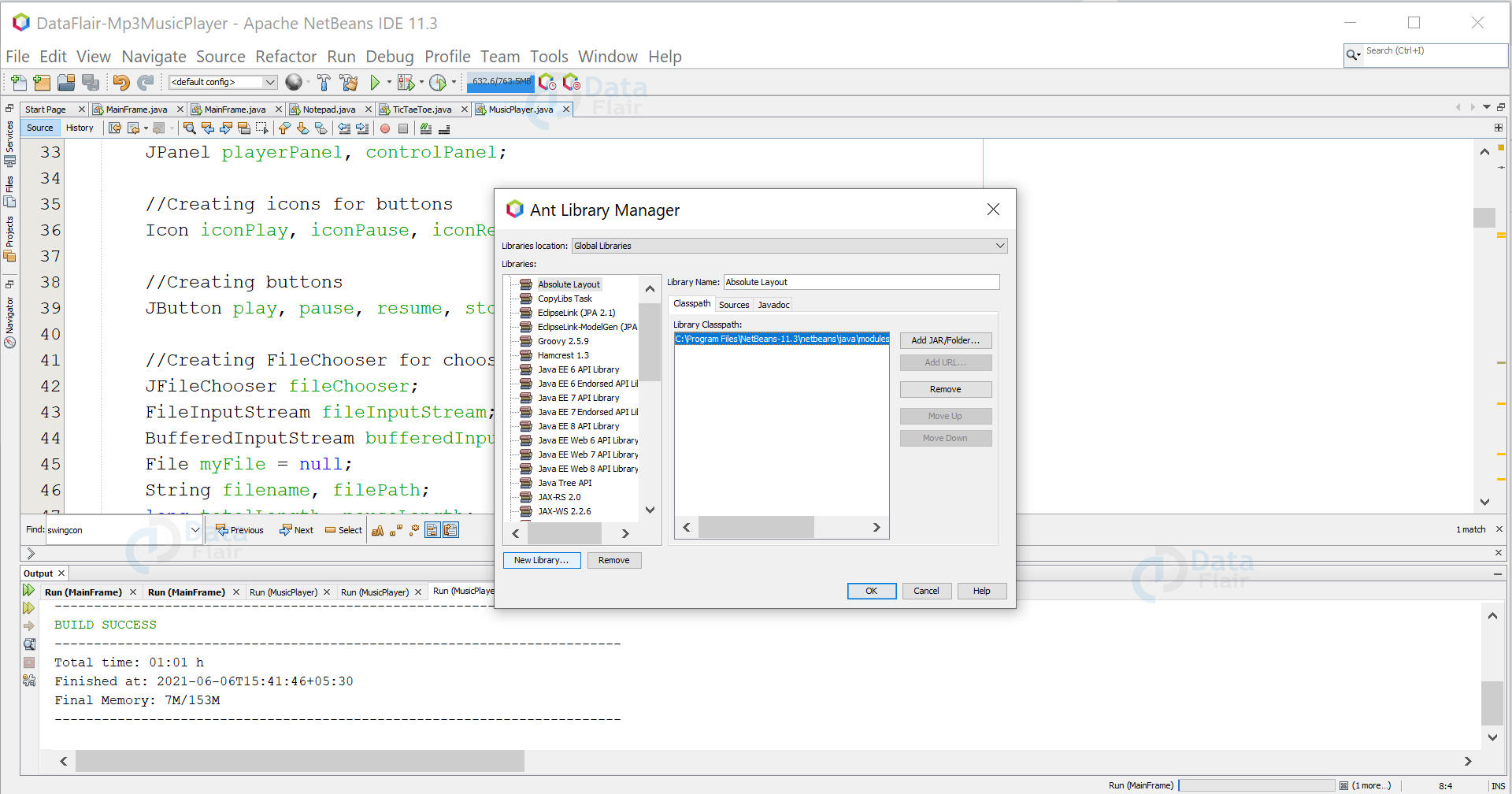
Task: Open the Debug Project dropdown arrow
Action: (x=421, y=82)
